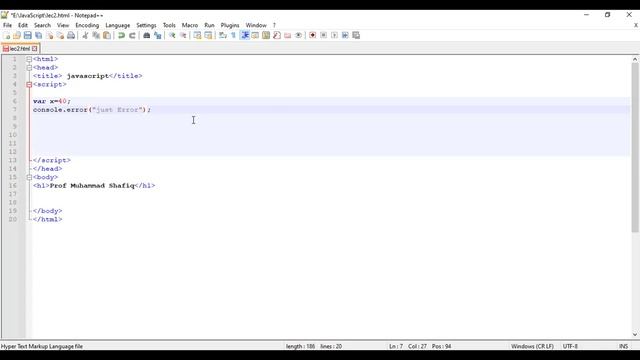Click the Copy toolbar icon
This screenshot has height=360, width=640.
[x=96, y=36]
